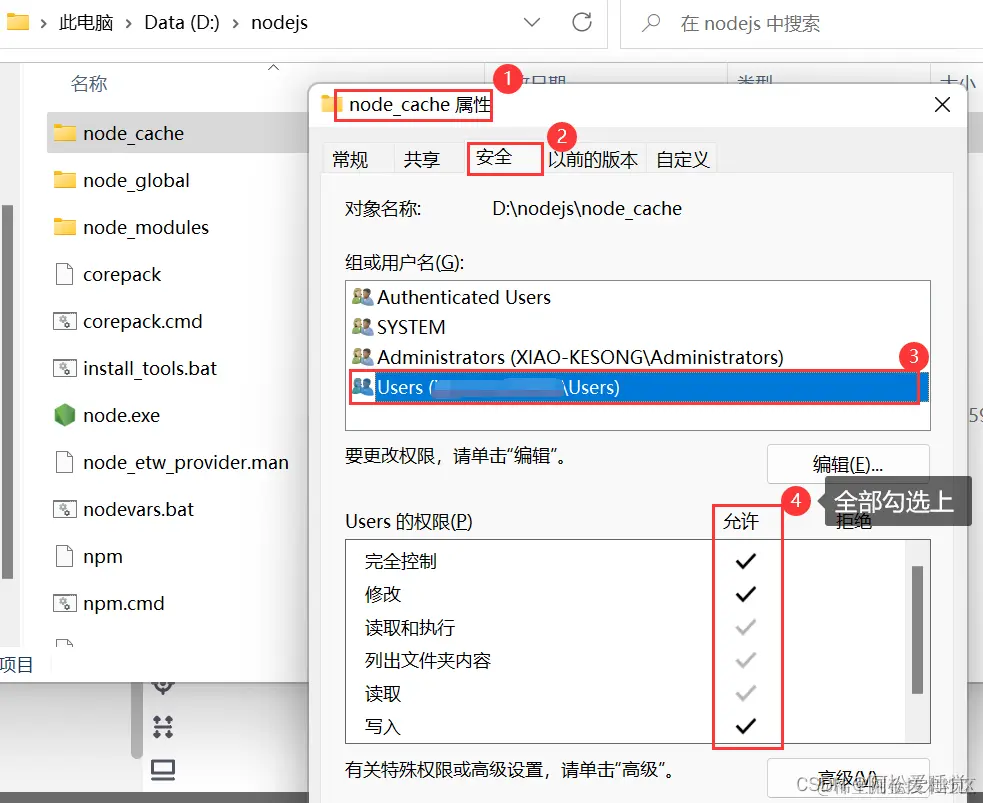Select the Users entry in group list

point(638,387)
